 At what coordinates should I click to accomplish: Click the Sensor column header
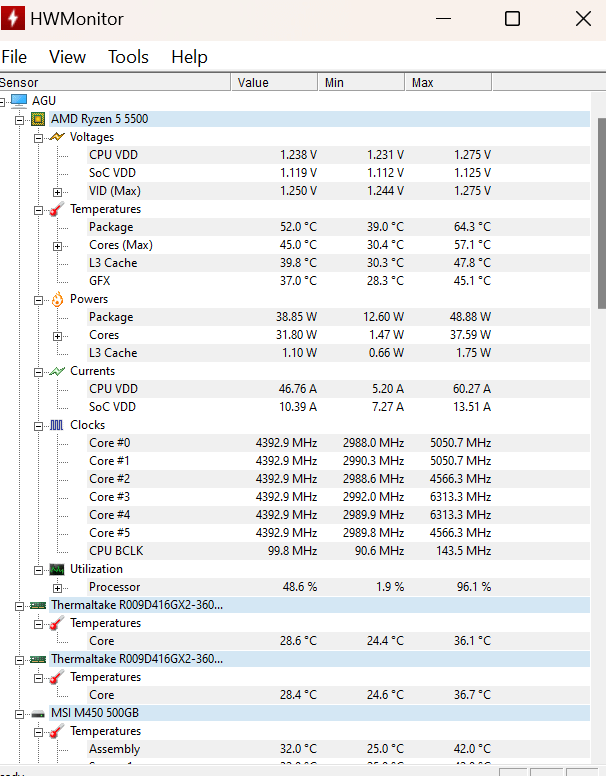[x=115, y=82]
